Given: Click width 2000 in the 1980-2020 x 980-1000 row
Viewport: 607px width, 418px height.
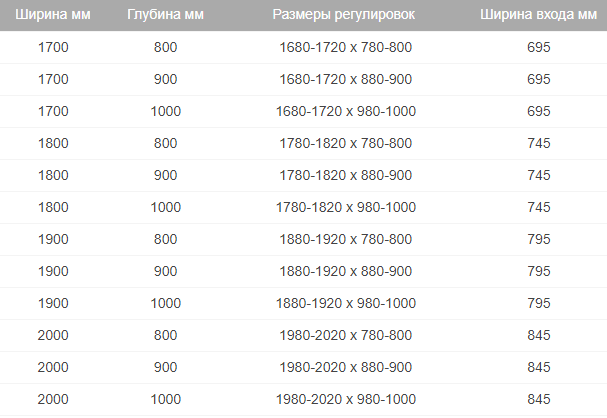Looking at the screenshot, I should tap(54, 399).
